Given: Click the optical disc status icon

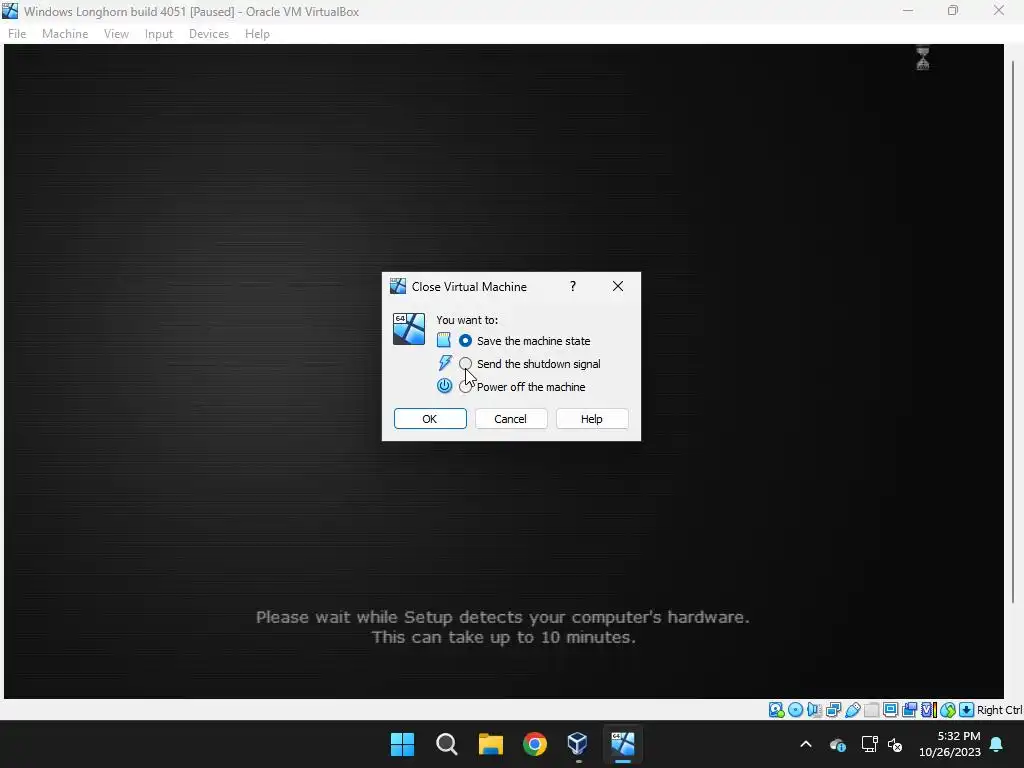Looking at the screenshot, I should 795,710.
